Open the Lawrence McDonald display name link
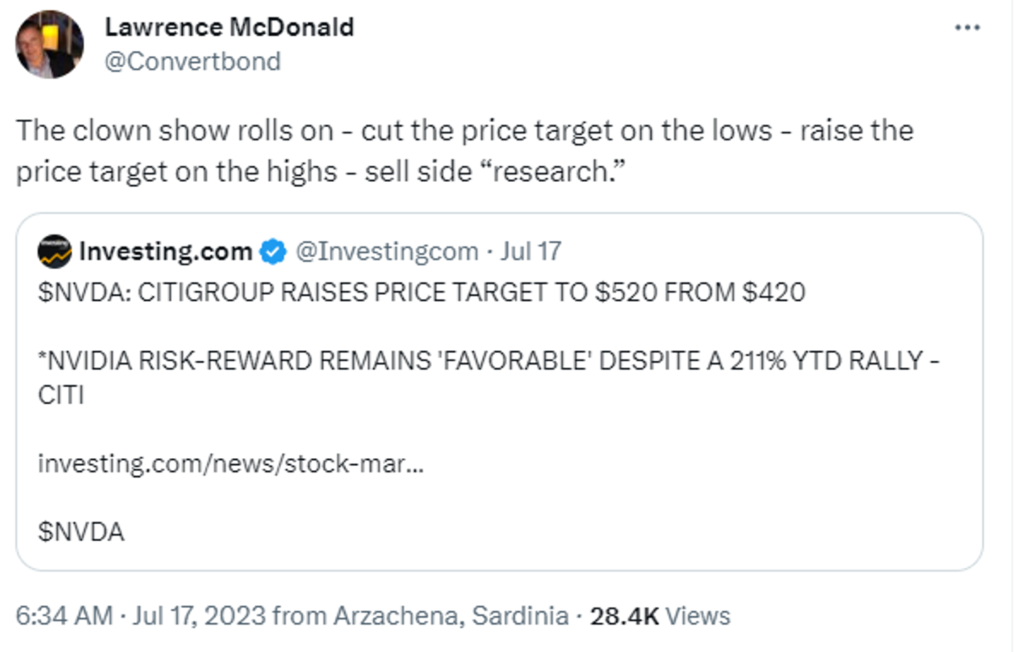The height and width of the screenshot is (652, 1024). (x=229, y=27)
